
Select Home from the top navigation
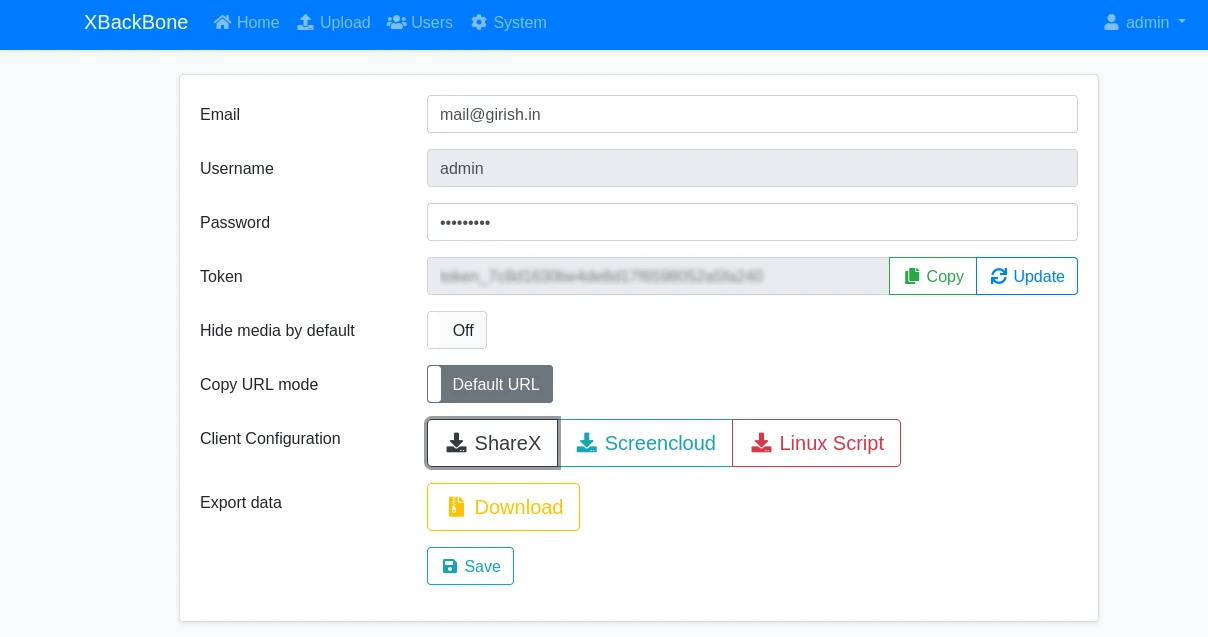246,22
